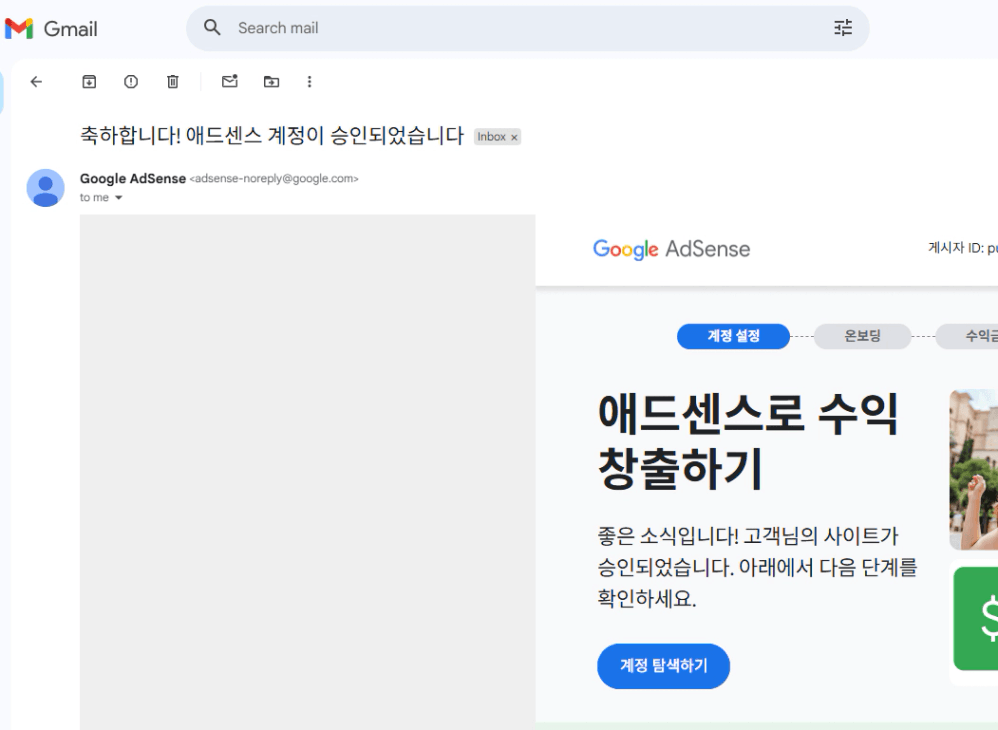The width and height of the screenshot is (998, 730).
Task: Select the 계정 설정 step tab
Action: 733,336
